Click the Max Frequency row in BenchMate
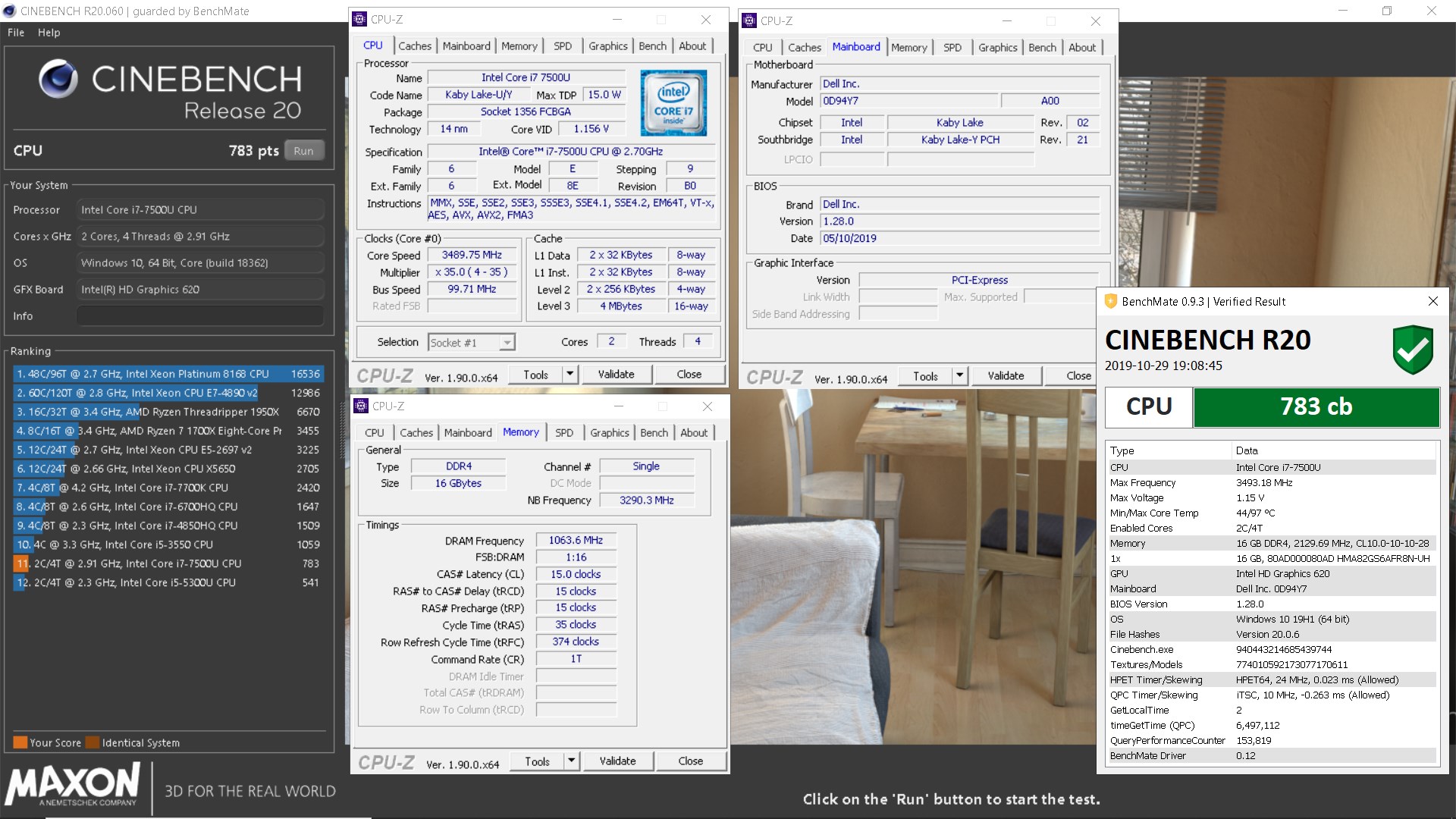The image size is (1456, 819). click(x=1272, y=483)
